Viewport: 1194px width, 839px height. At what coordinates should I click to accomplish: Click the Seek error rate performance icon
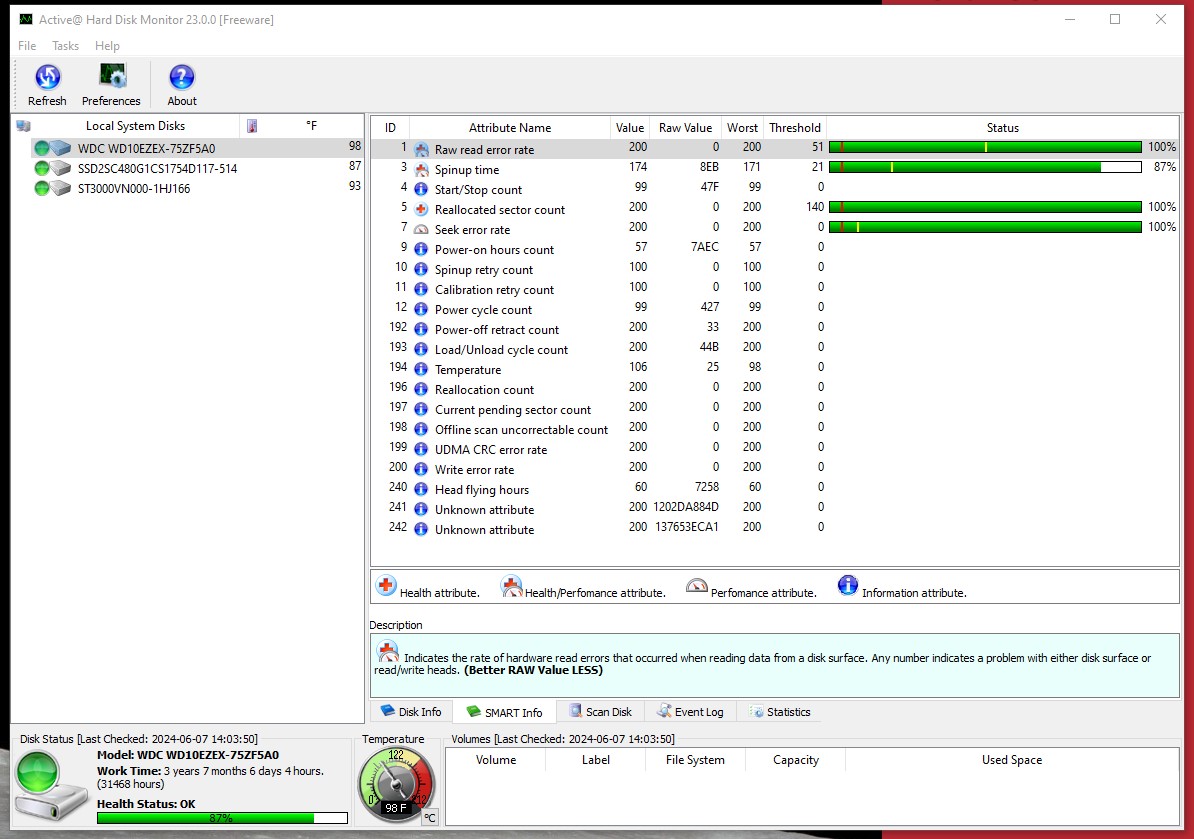(421, 229)
